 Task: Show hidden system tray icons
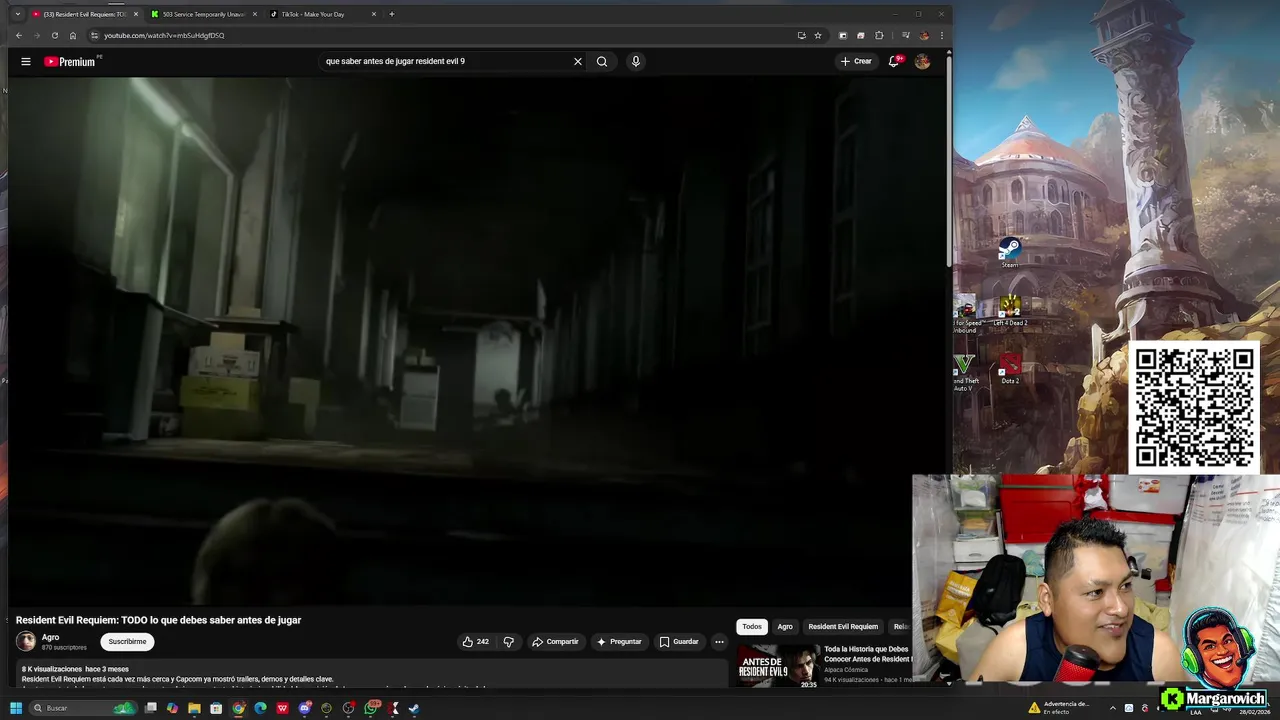click(1112, 708)
